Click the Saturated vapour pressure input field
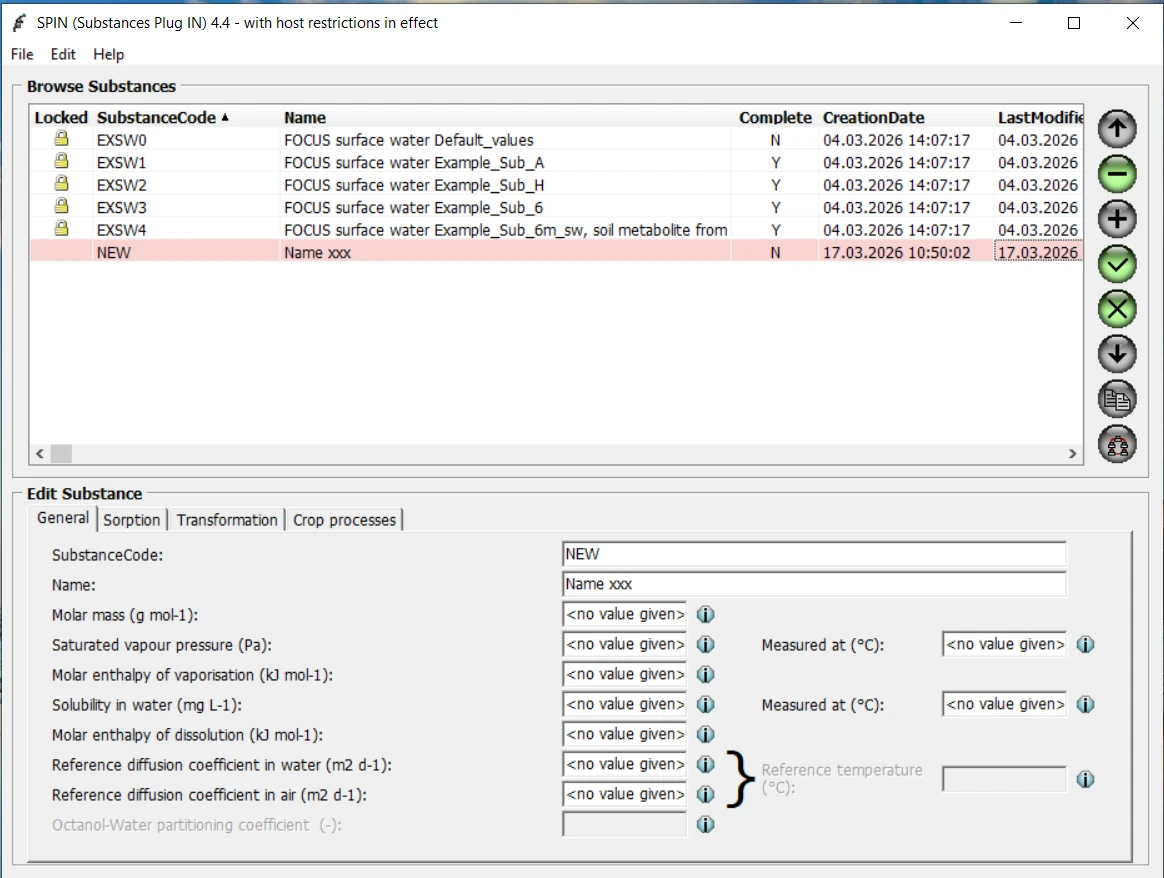Viewport: 1164px width, 878px height. click(x=624, y=645)
